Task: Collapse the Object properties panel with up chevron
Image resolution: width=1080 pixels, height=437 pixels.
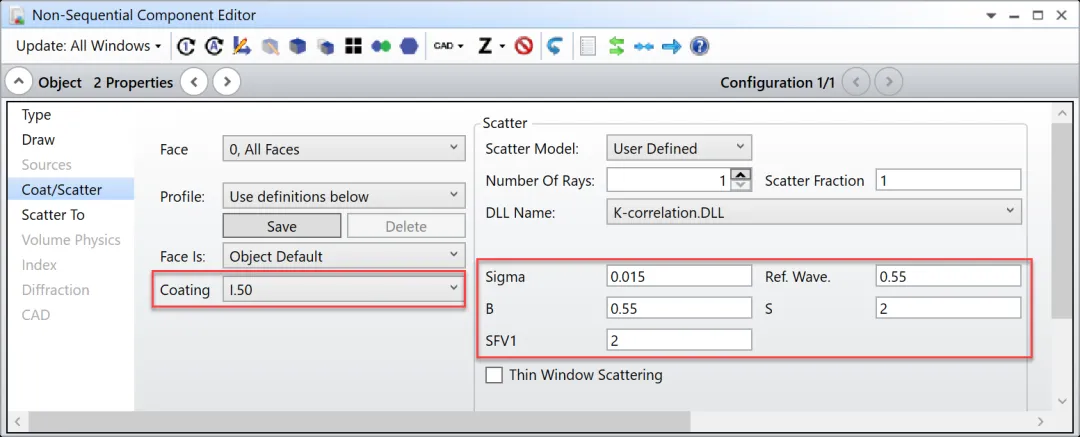Action: [19, 82]
